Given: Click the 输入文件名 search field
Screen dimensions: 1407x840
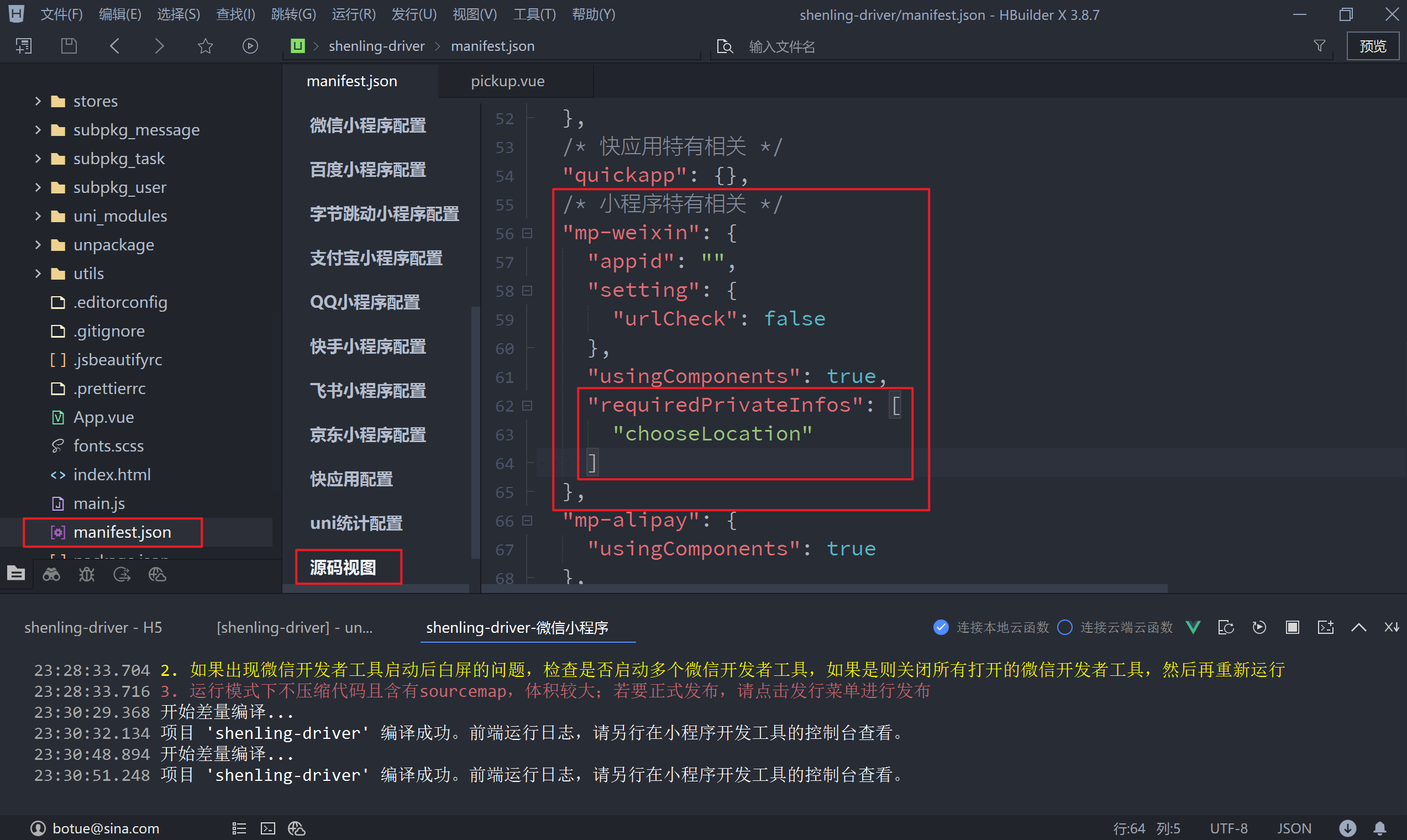Looking at the screenshot, I should [x=781, y=46].
